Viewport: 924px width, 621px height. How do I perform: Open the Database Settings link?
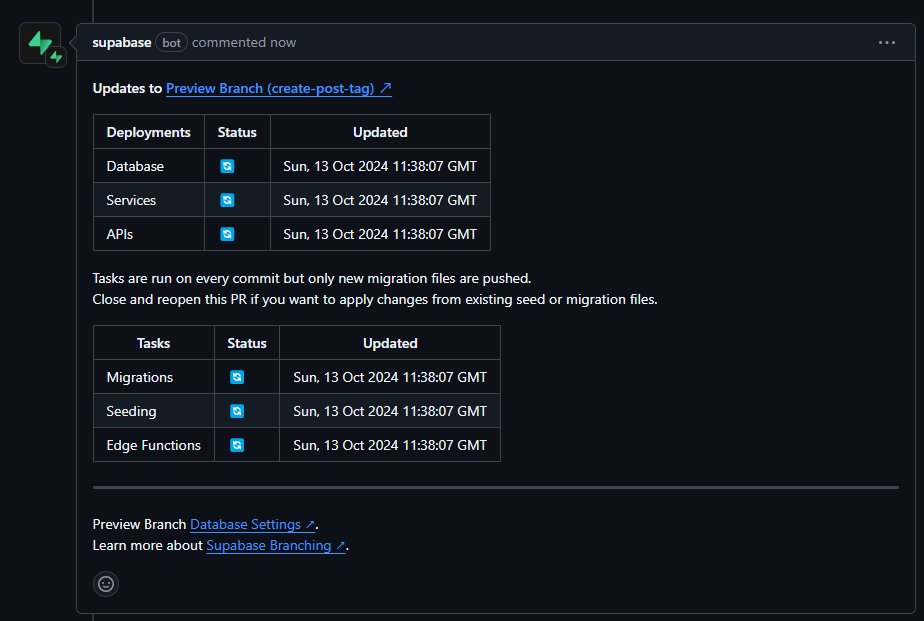click(x=252, y=524)
